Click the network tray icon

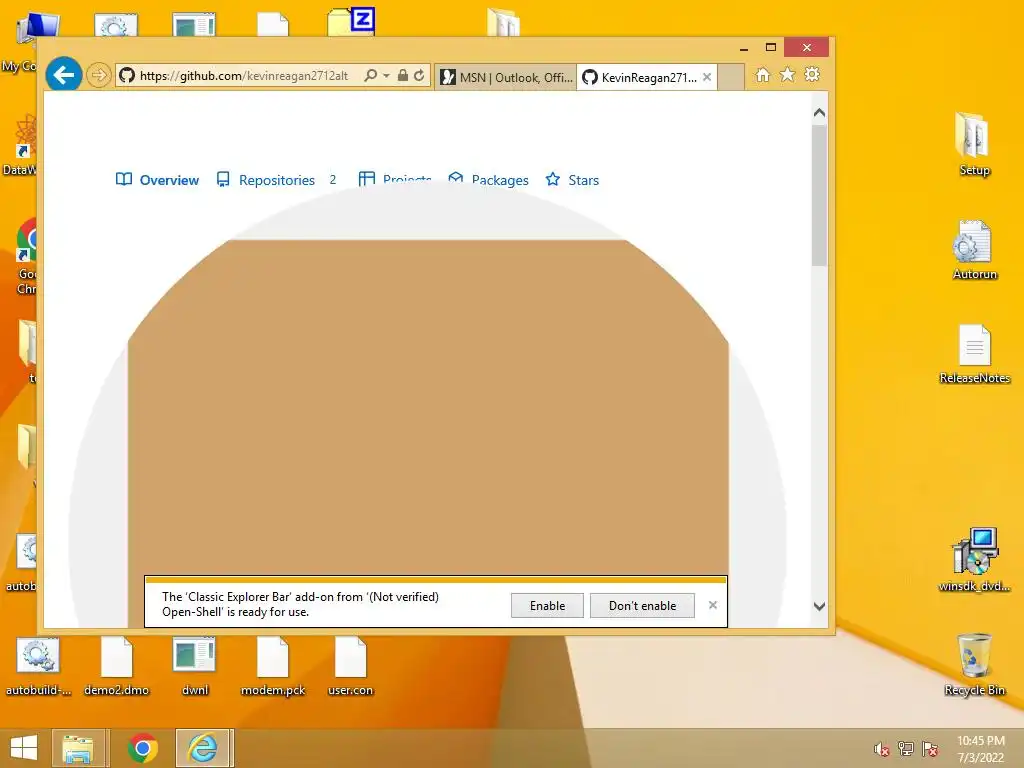[x=906, y=749]
